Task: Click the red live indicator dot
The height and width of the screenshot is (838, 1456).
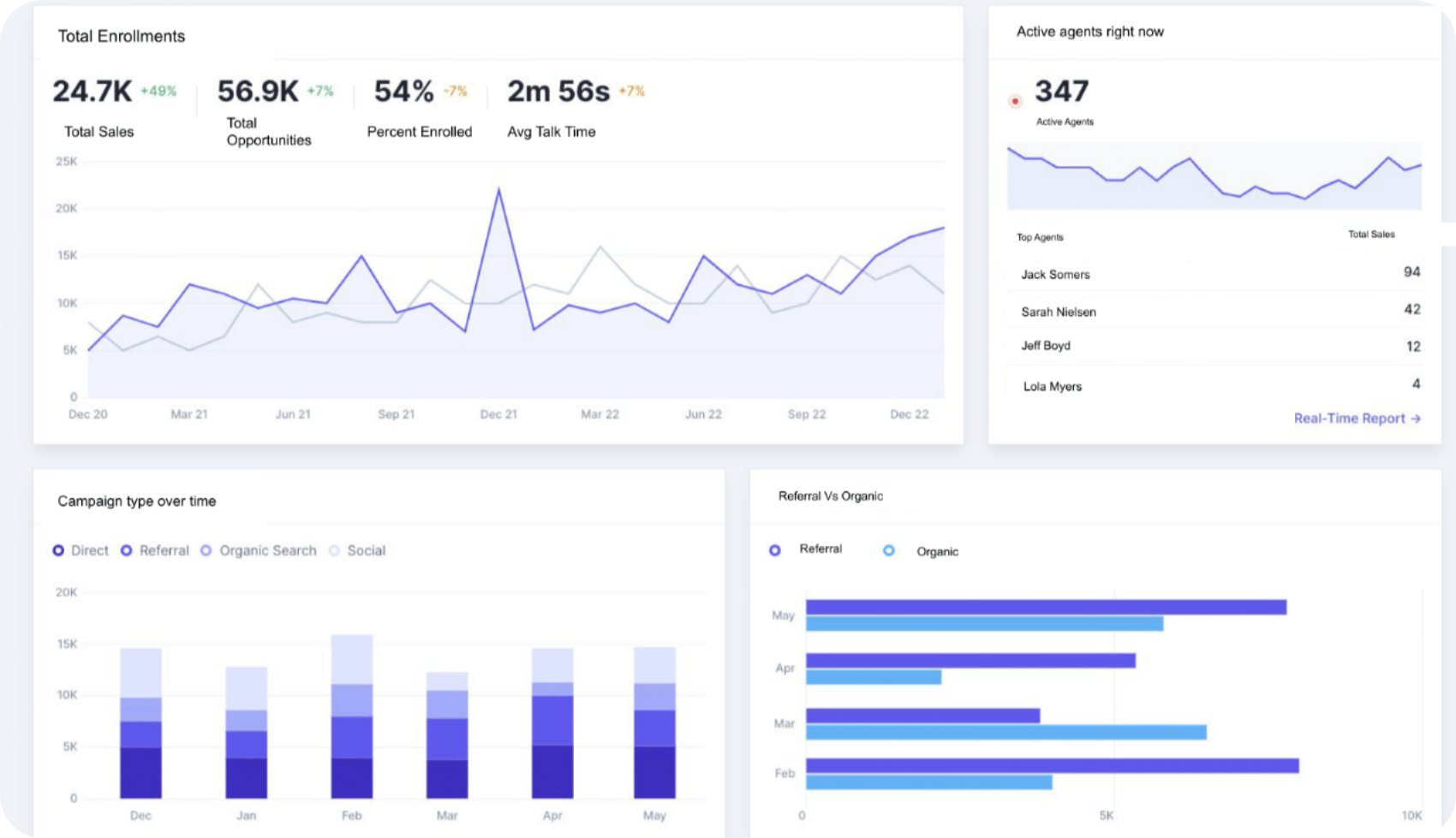Action: [x=1016, y=101]
